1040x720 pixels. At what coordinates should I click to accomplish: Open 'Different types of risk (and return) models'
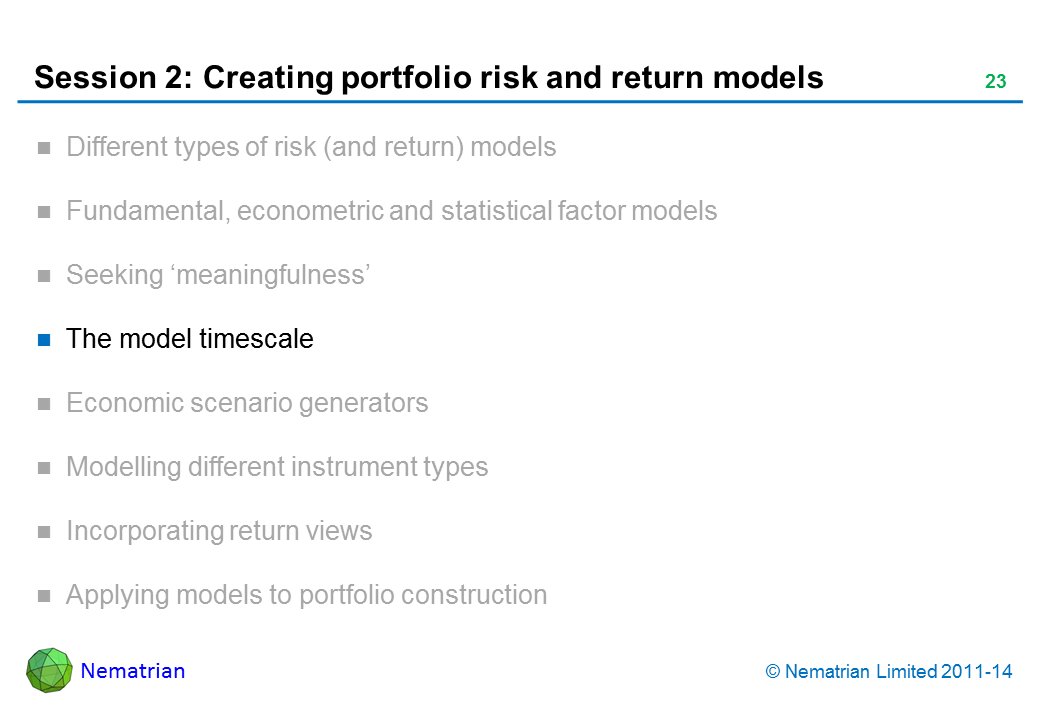(x=311, y=147)
